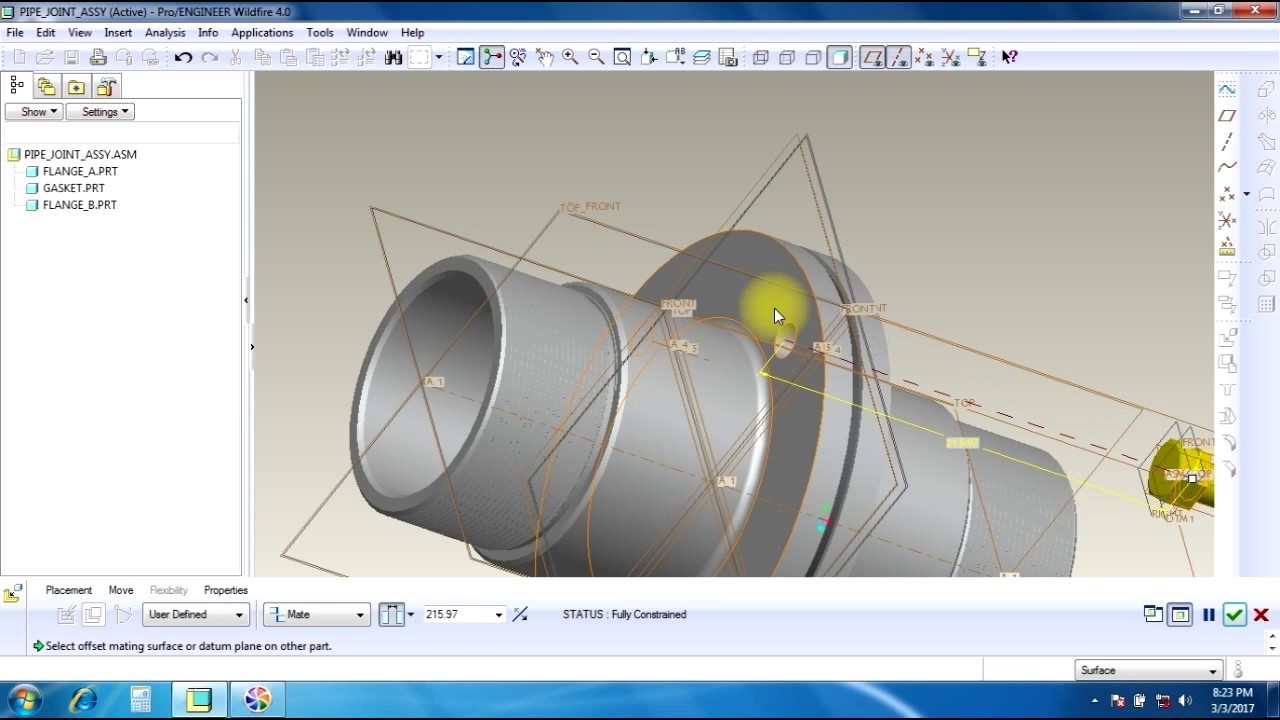
Task: Open the View Manager icon
Action: pos(727,57)
